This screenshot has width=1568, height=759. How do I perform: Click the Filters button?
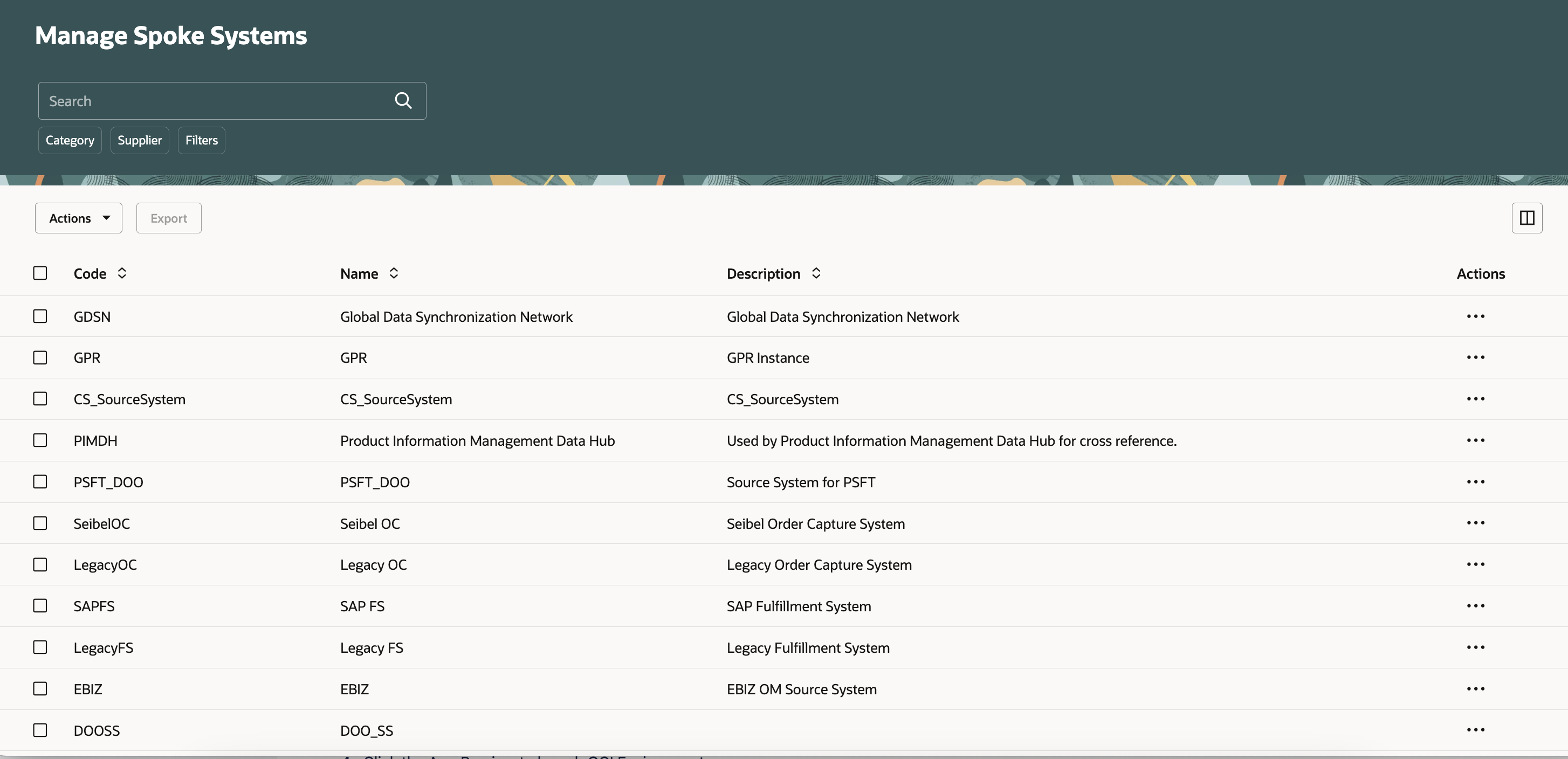point(202,141)
